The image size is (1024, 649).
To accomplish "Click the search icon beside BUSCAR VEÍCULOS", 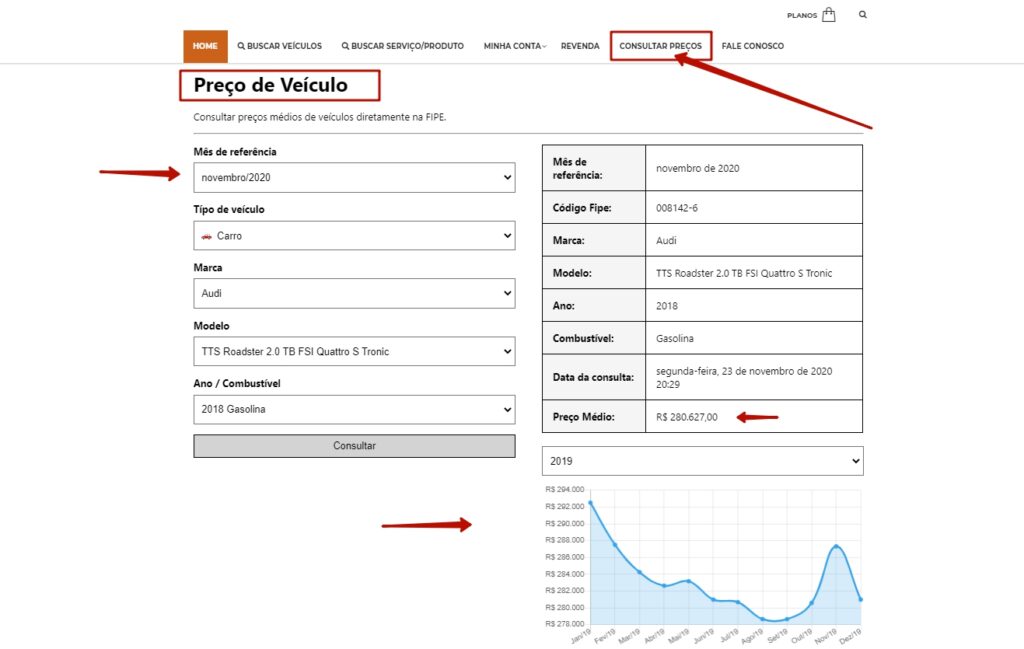I will coord(240,45).
